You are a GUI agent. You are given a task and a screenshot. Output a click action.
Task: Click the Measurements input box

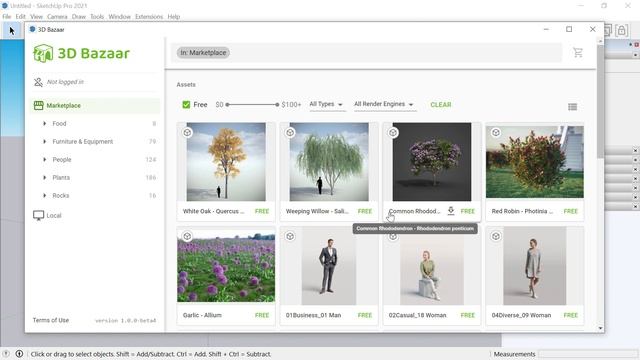(587, 354)
